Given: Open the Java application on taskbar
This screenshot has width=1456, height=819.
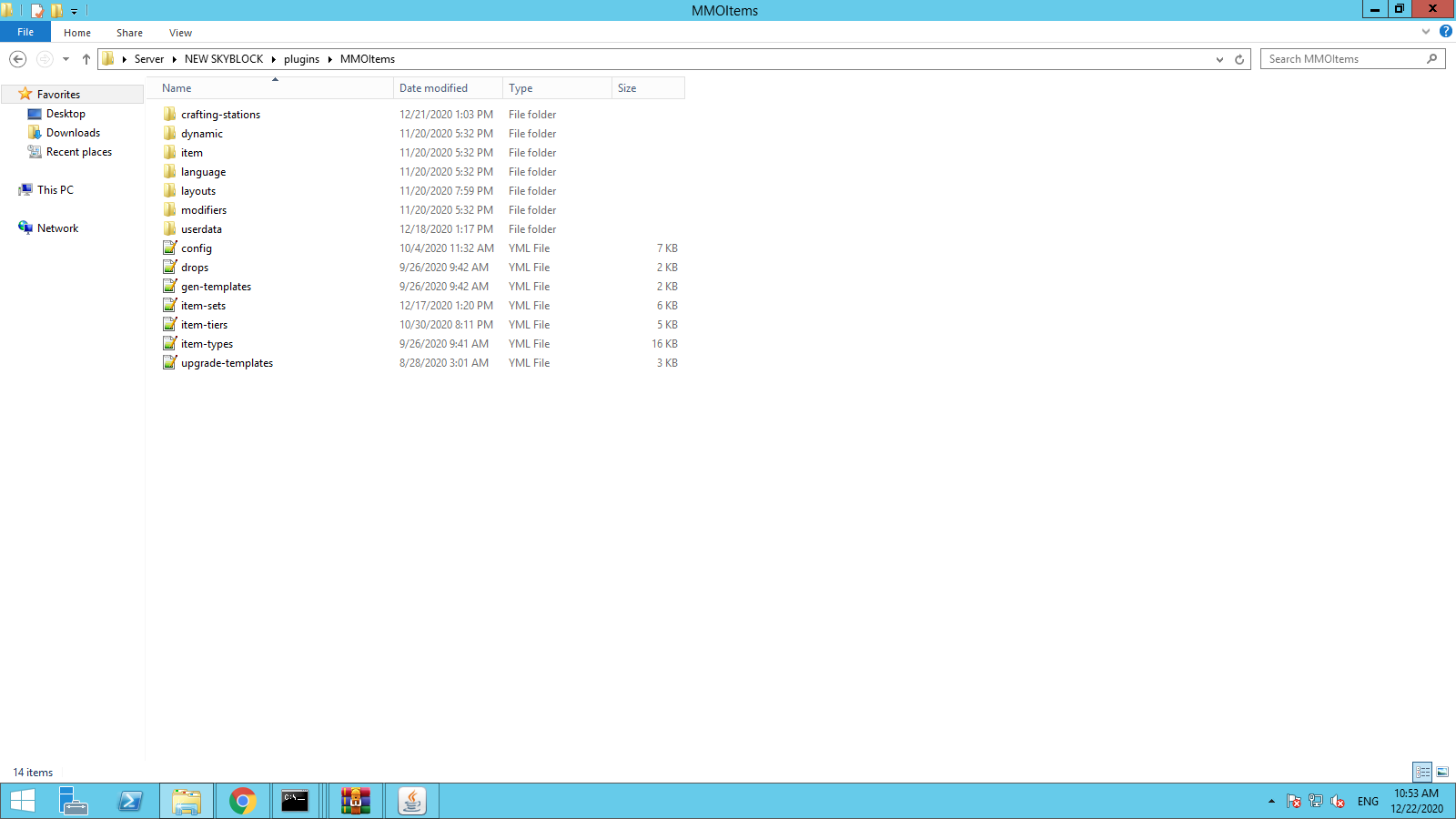Looking at the screenshot, I should [x=412, y=801].
